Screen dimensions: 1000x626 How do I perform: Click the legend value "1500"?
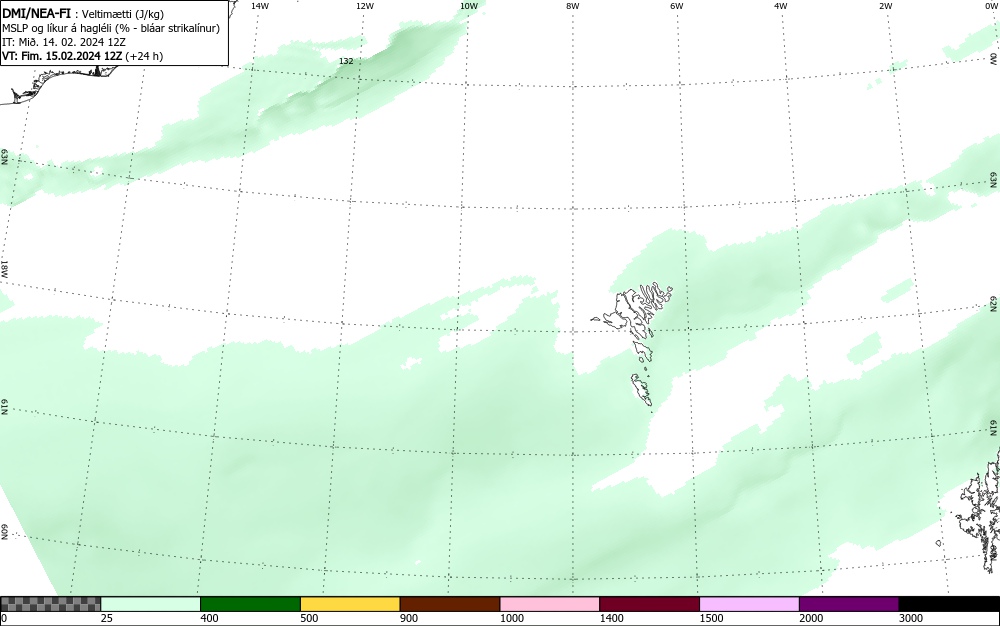pos(711,618)
